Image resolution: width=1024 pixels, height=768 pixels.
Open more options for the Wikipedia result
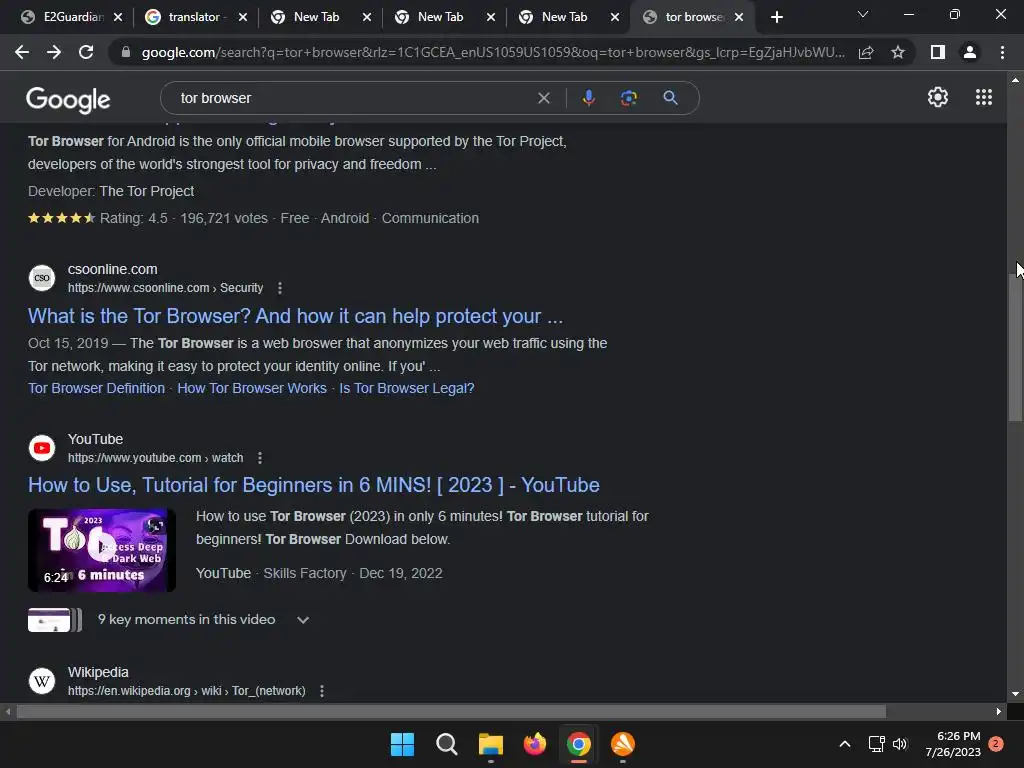click(x=322, y=691)
